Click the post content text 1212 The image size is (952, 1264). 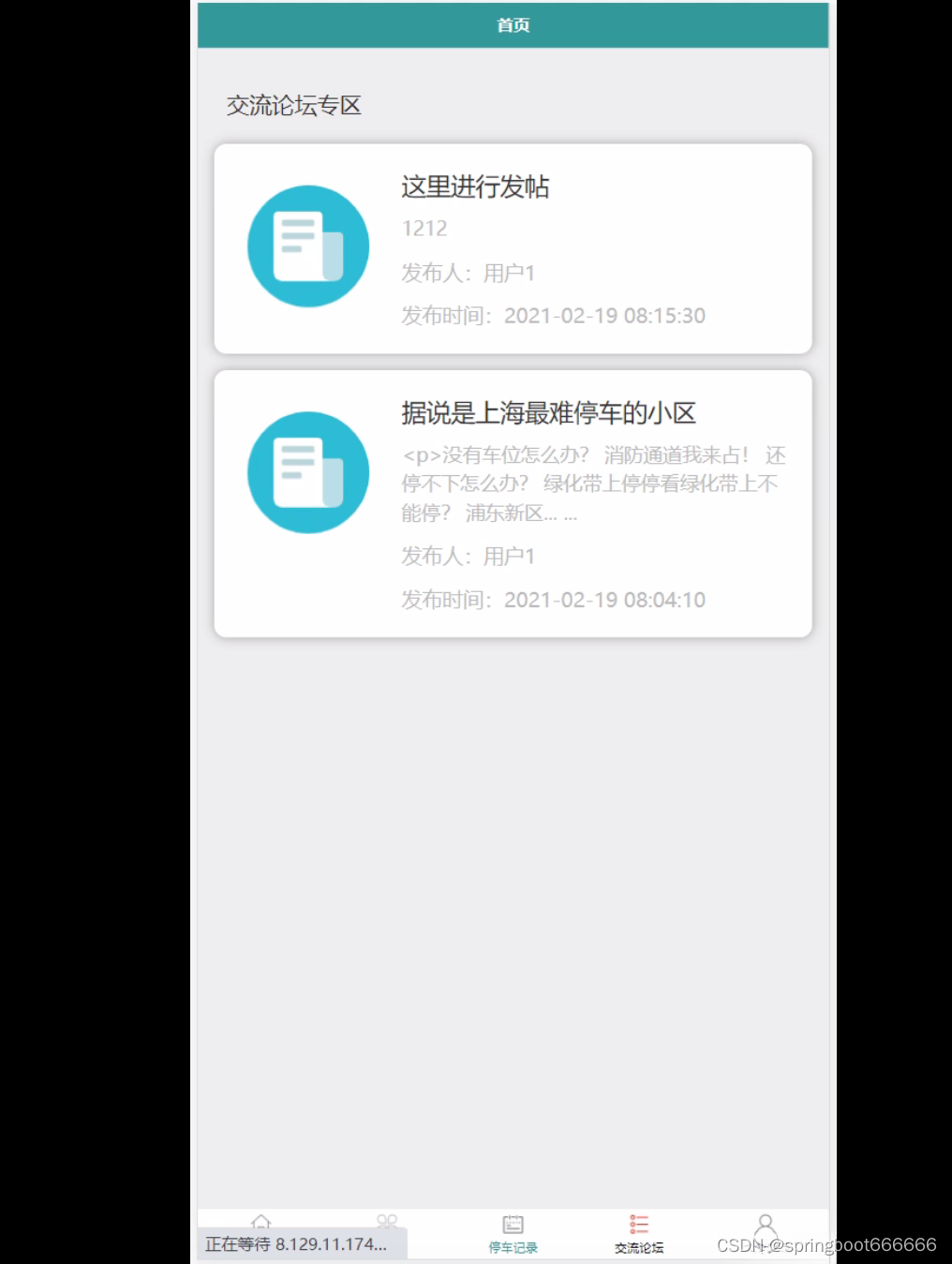[424, 229]
